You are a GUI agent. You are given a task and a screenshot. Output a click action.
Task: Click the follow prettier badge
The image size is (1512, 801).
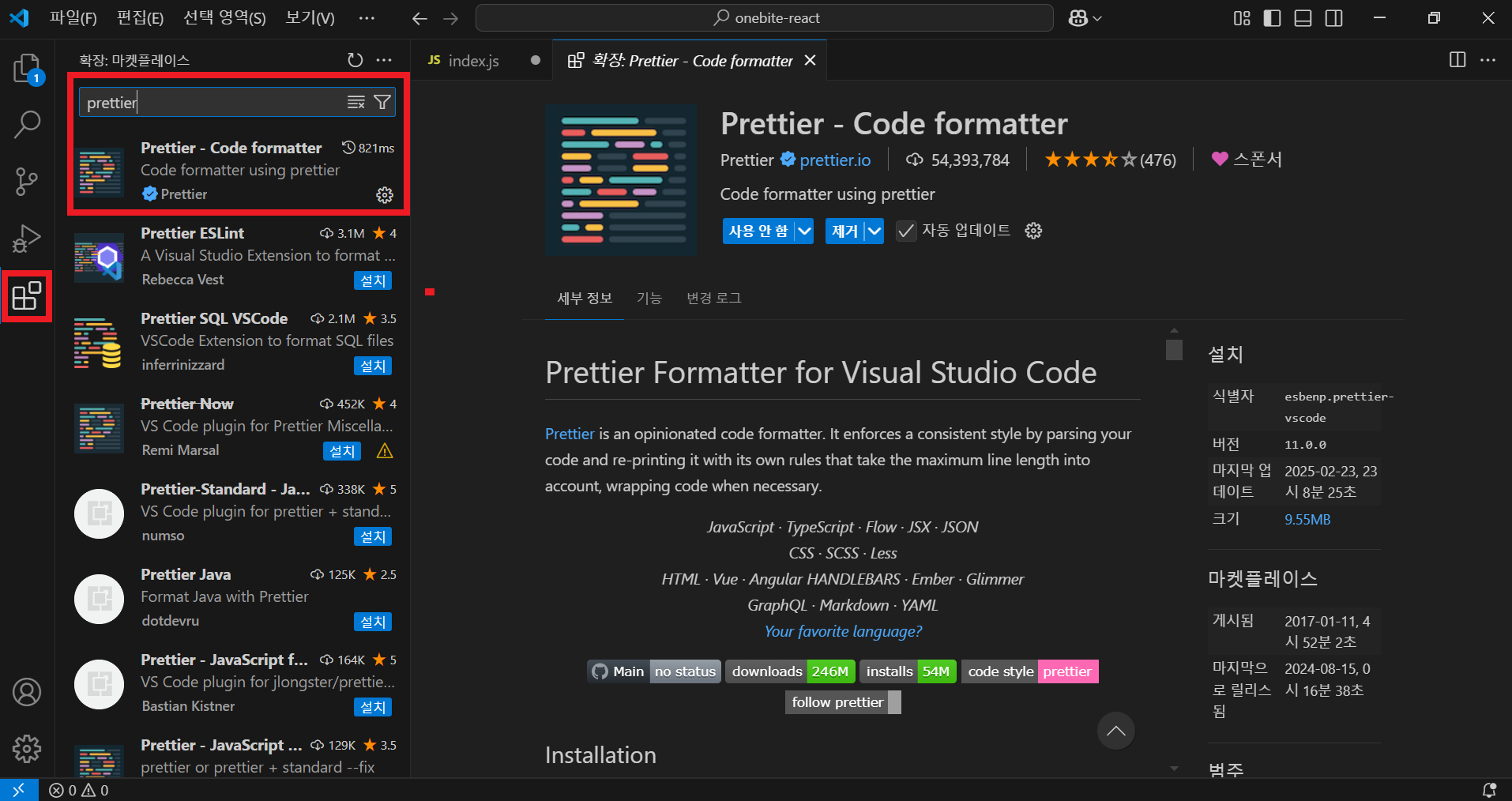click(843, 702)
